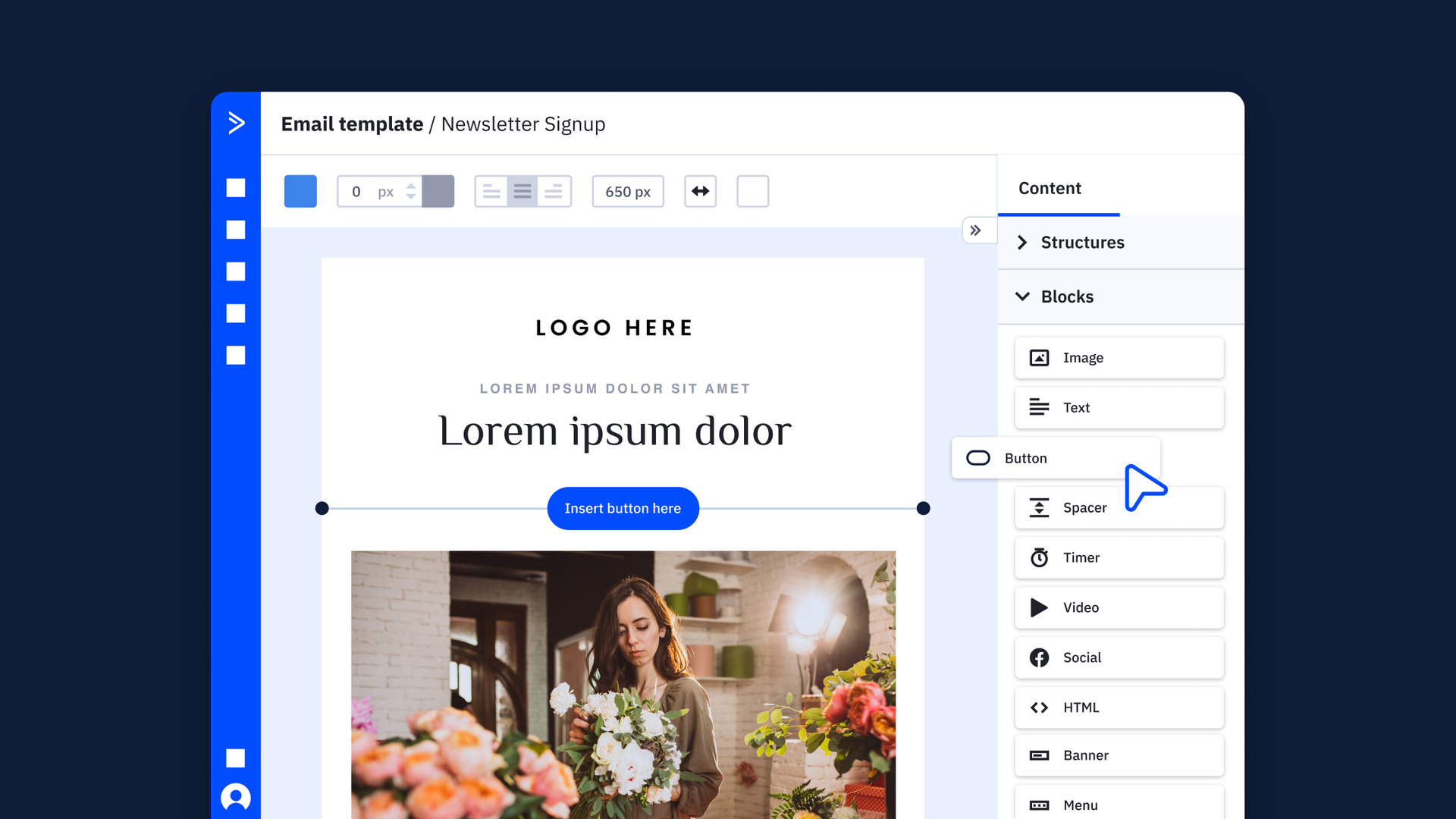Click the full-width arrows icon in toolbar

click(x=700, y=191)
